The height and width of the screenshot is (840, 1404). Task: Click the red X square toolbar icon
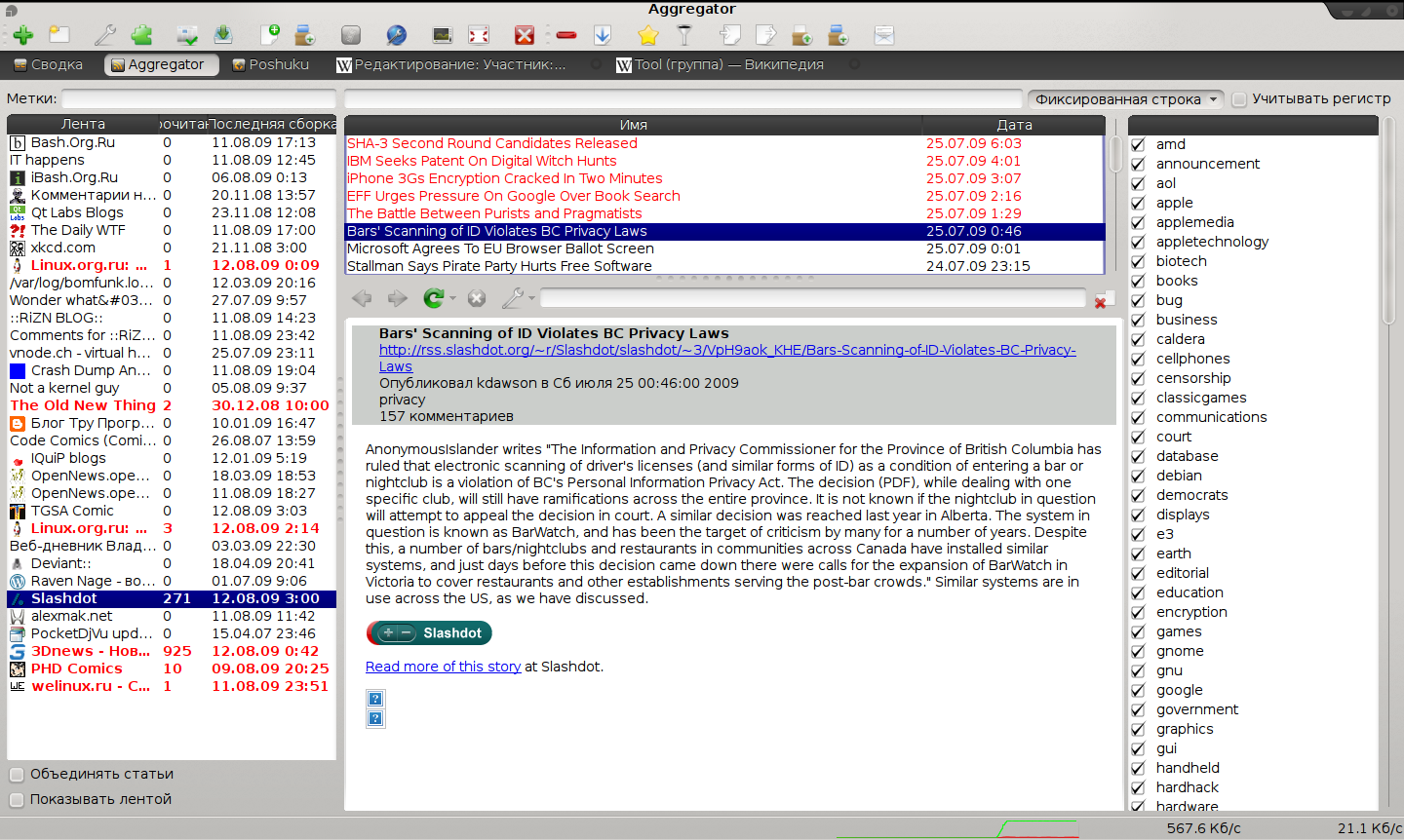tap(525, 36)
